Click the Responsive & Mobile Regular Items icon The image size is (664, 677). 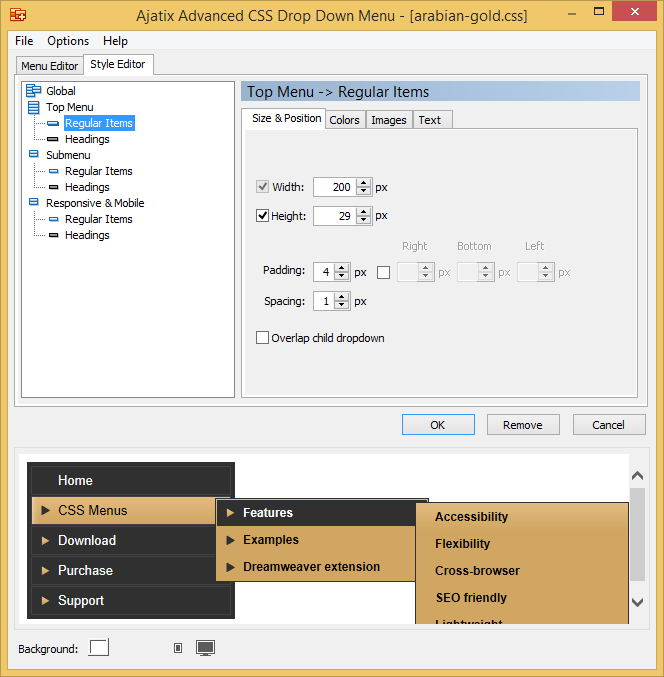(x=54, y=219)
